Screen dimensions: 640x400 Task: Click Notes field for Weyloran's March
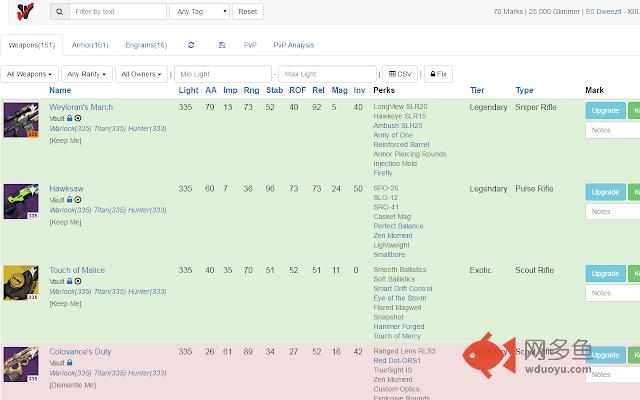(613, 130)
